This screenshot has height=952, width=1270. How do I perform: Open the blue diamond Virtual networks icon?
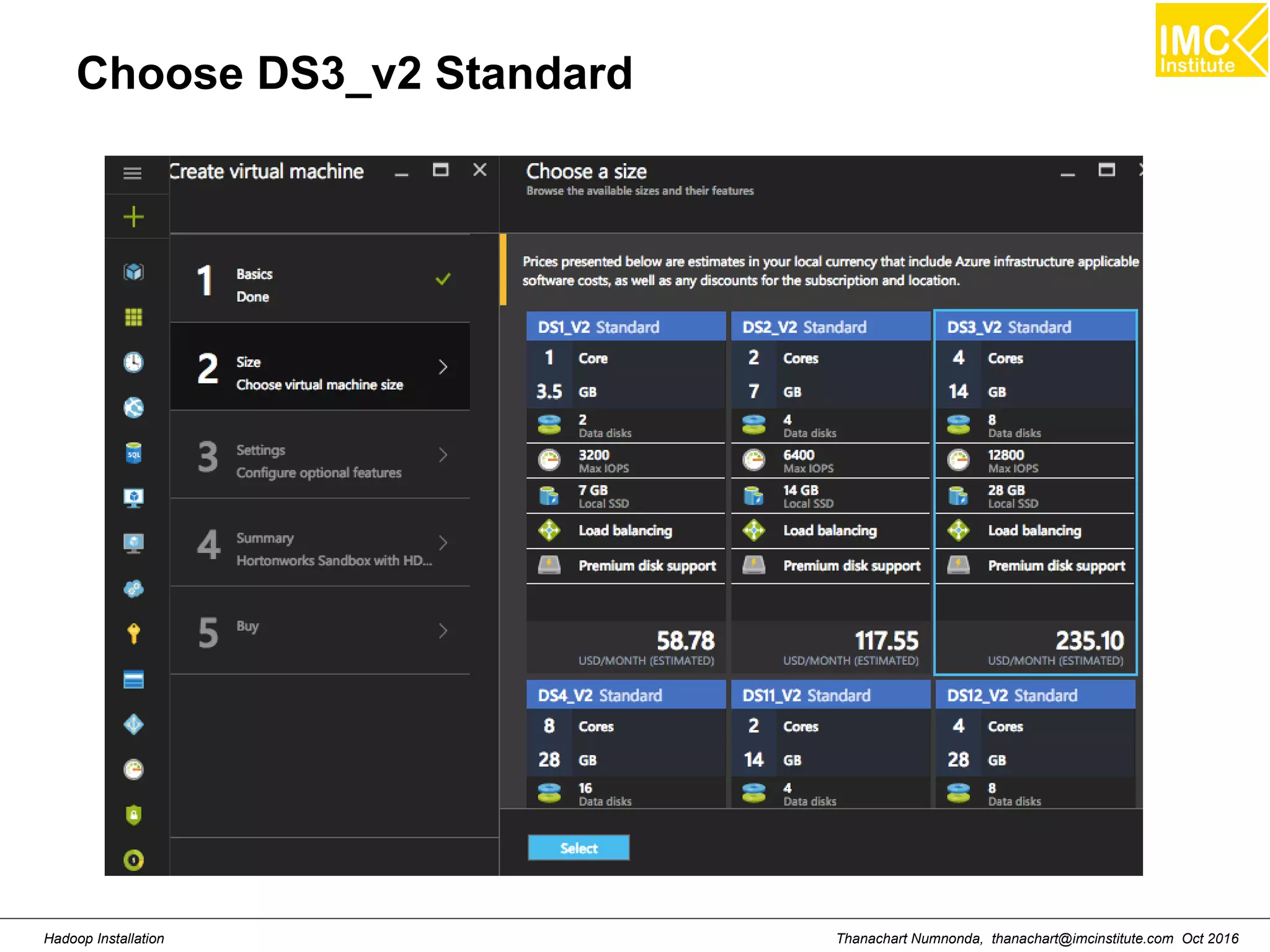tap(133, 724)
